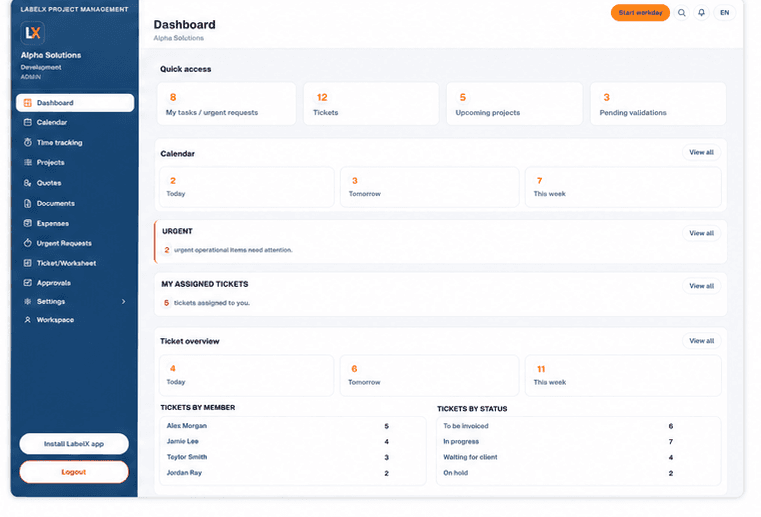Click Install LabelX app button

74,444
